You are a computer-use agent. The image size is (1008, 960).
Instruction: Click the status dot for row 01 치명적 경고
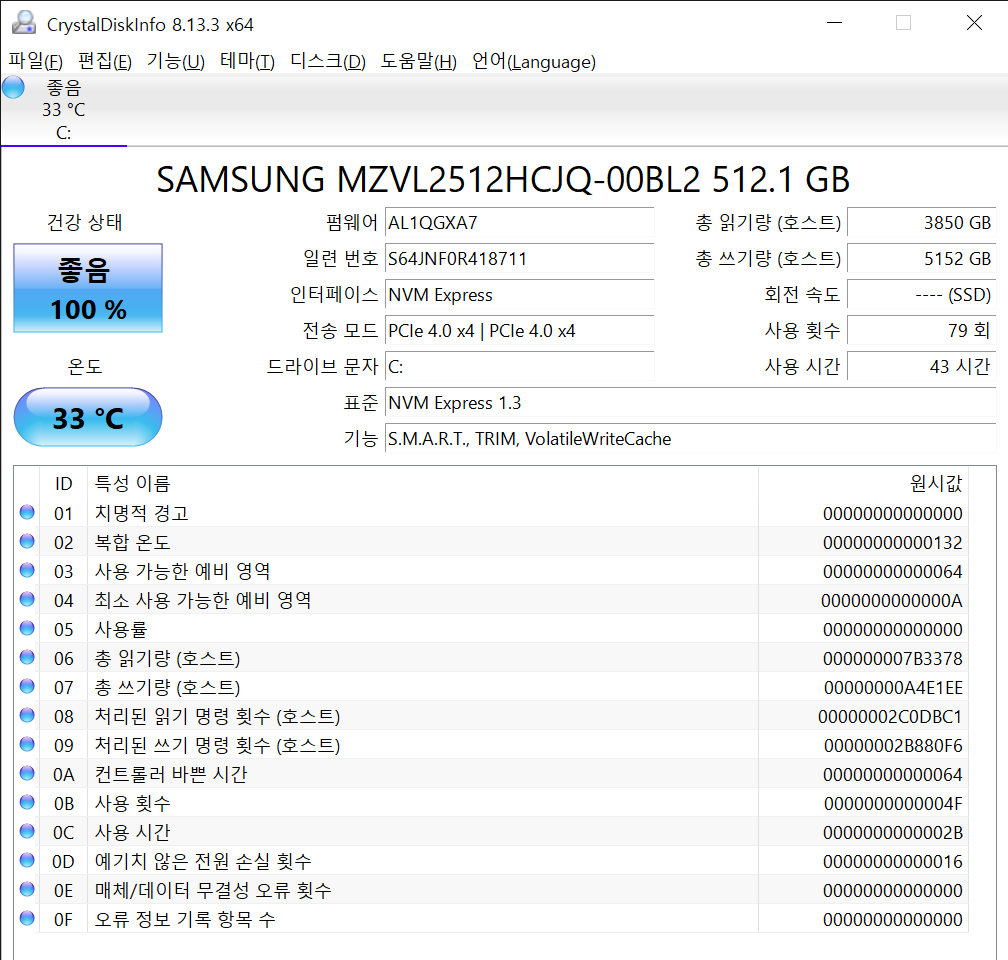tap(27, 512)
